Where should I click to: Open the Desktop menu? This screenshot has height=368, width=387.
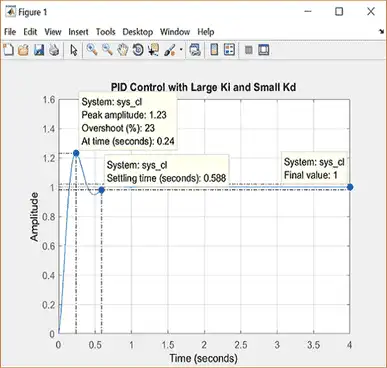pos(138,32)
